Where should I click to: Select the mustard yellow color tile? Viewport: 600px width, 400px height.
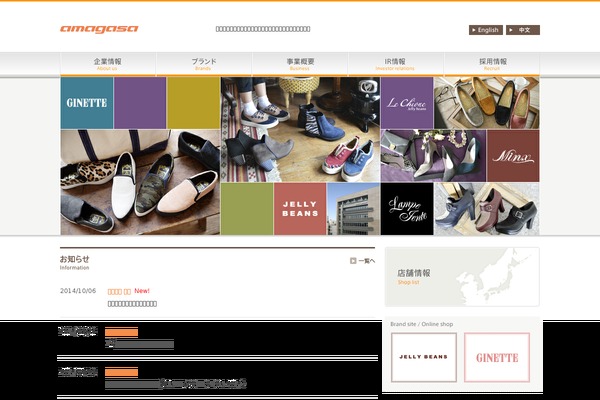tap(193, 103)
